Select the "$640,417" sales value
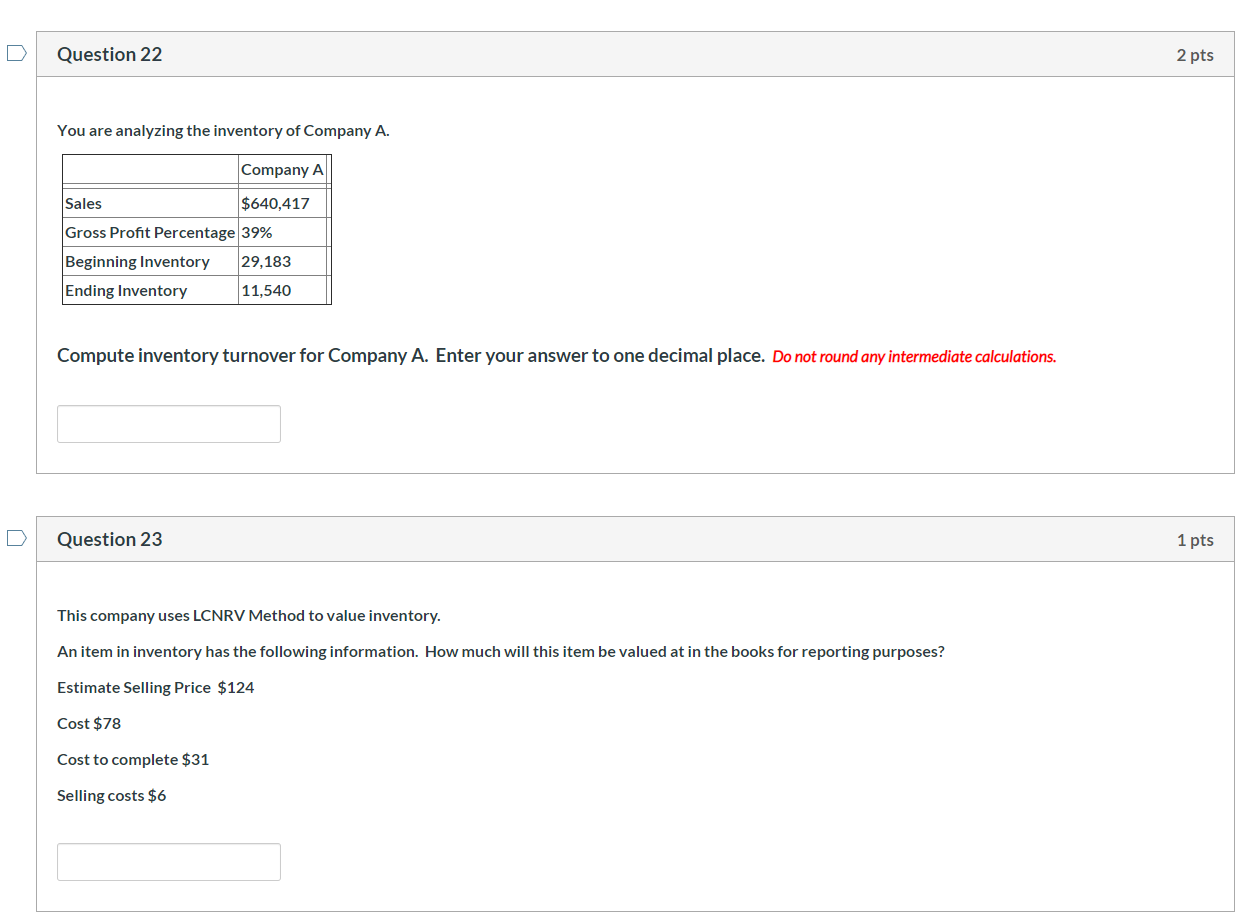This screenshot has width=1258, height=912. pyautogui.click(x=275, y=204)
